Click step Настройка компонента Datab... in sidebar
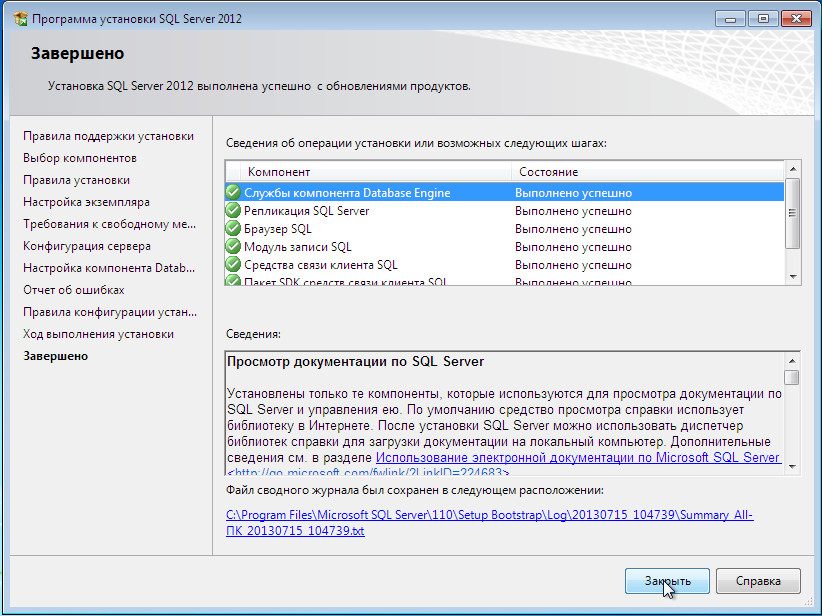This screenshot has width=822, height=616. click(x=109, y=268)
